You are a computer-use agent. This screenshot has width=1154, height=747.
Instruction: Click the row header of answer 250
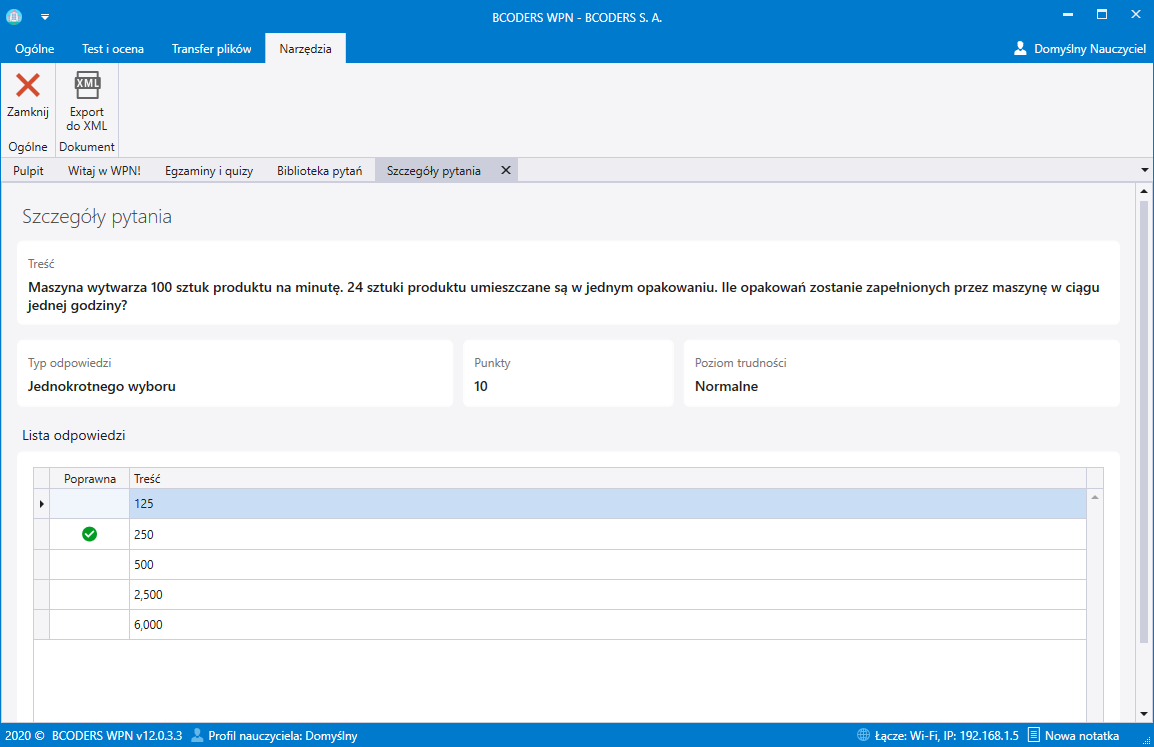[x=41, y=534]
